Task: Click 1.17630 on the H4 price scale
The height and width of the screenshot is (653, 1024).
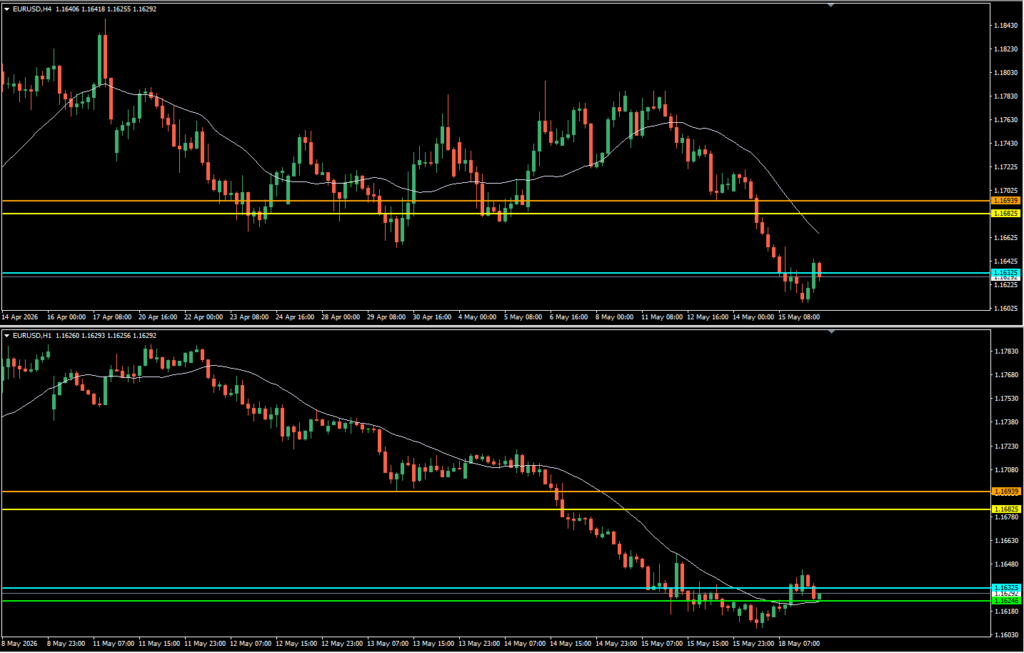Action: click(1008, 119)
